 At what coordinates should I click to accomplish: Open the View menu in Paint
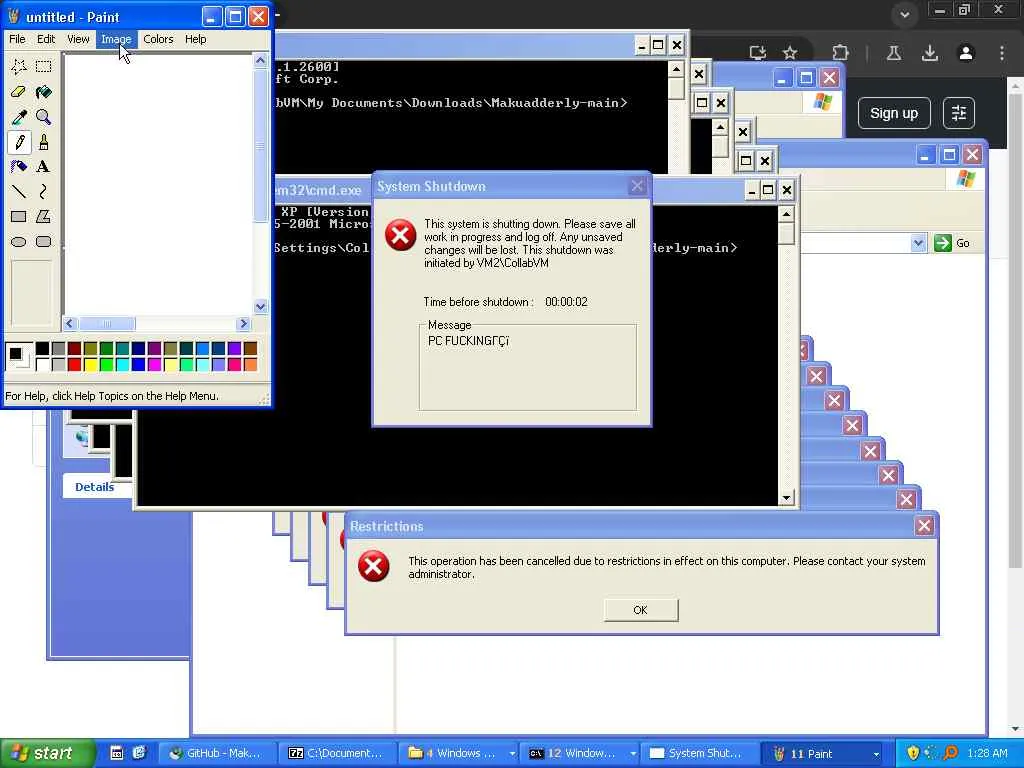(x=78, y=39)
